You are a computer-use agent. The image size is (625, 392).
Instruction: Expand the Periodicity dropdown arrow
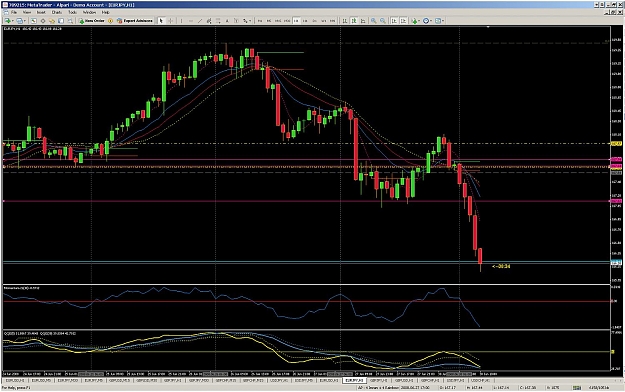click(x=431, y=21)
